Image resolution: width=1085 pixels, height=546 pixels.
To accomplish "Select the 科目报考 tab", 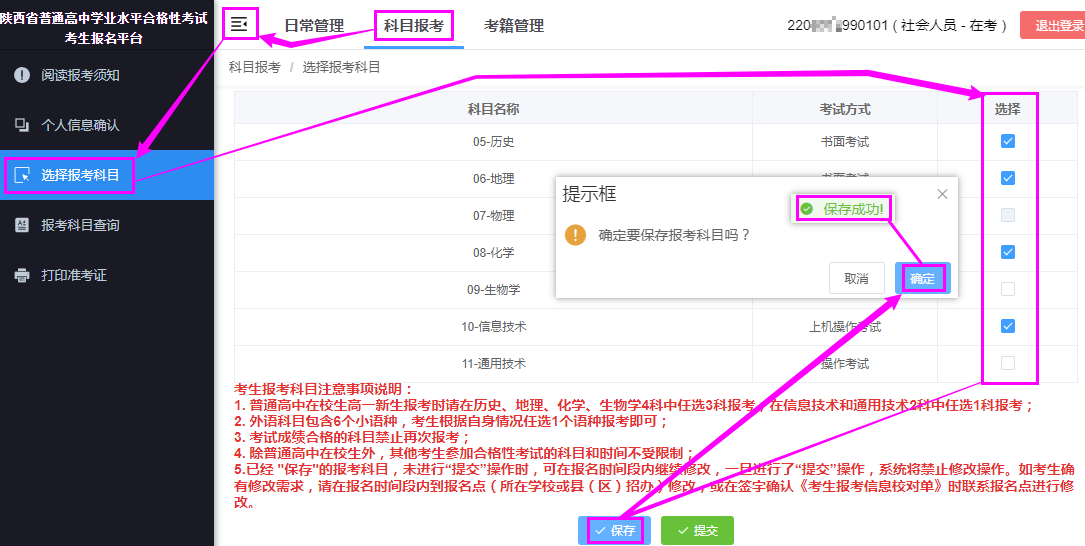I will [414, 26].
